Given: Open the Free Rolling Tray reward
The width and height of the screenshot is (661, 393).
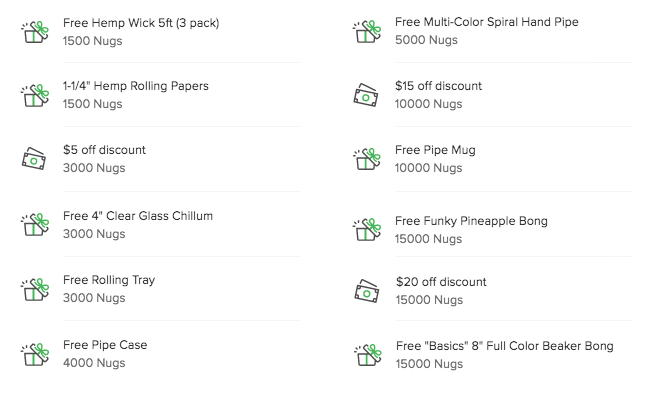Looking at the screenshot, I should 109,280.
